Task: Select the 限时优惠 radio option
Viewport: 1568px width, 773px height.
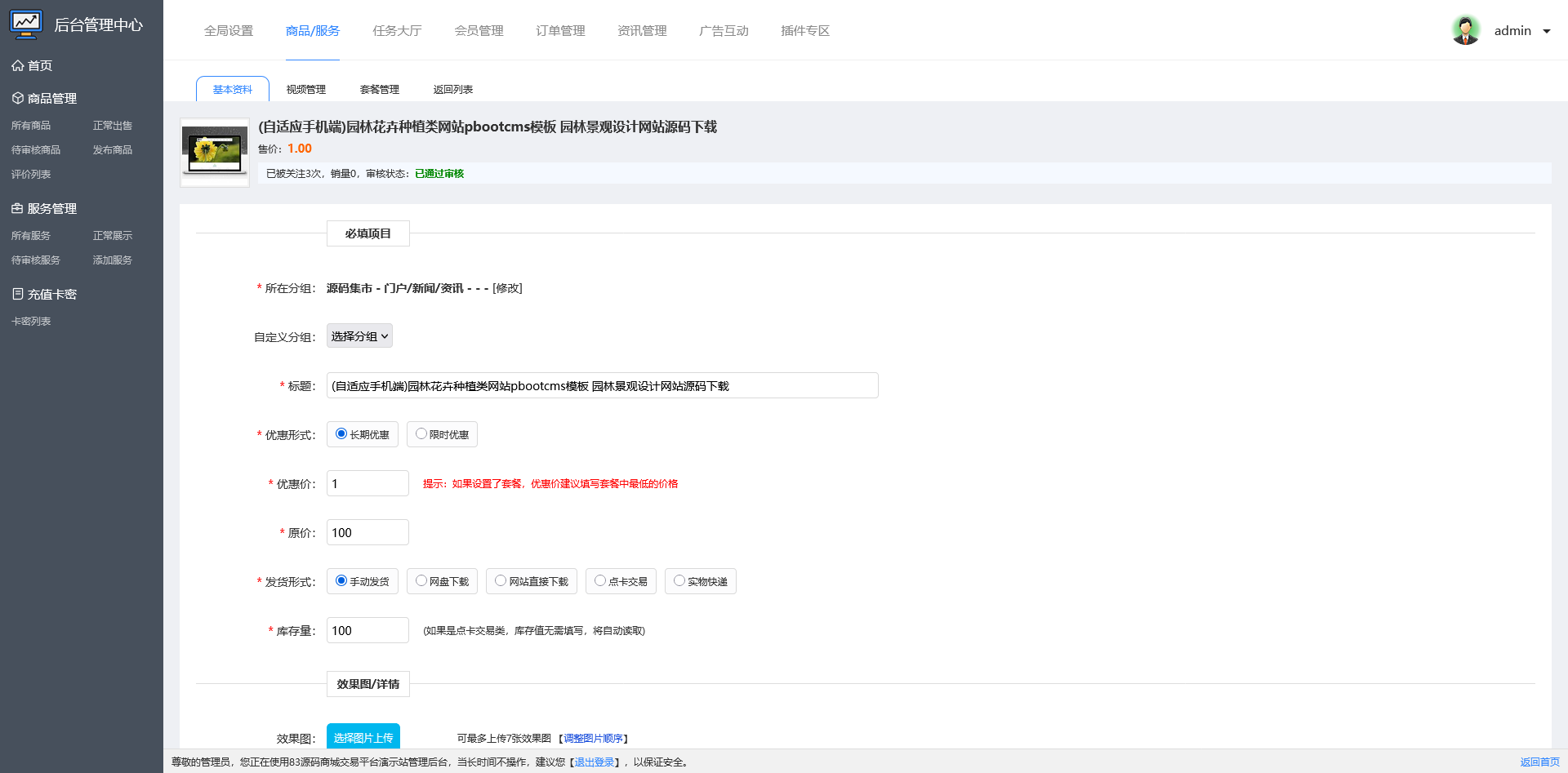Action: [x=421, y=433]
